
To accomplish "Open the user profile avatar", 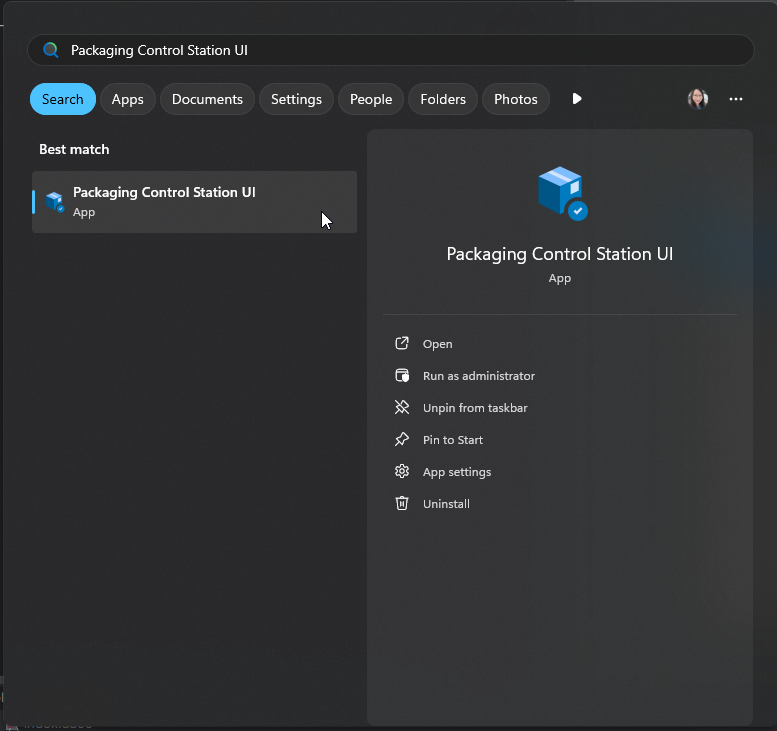I will click(x=698, y=99).
